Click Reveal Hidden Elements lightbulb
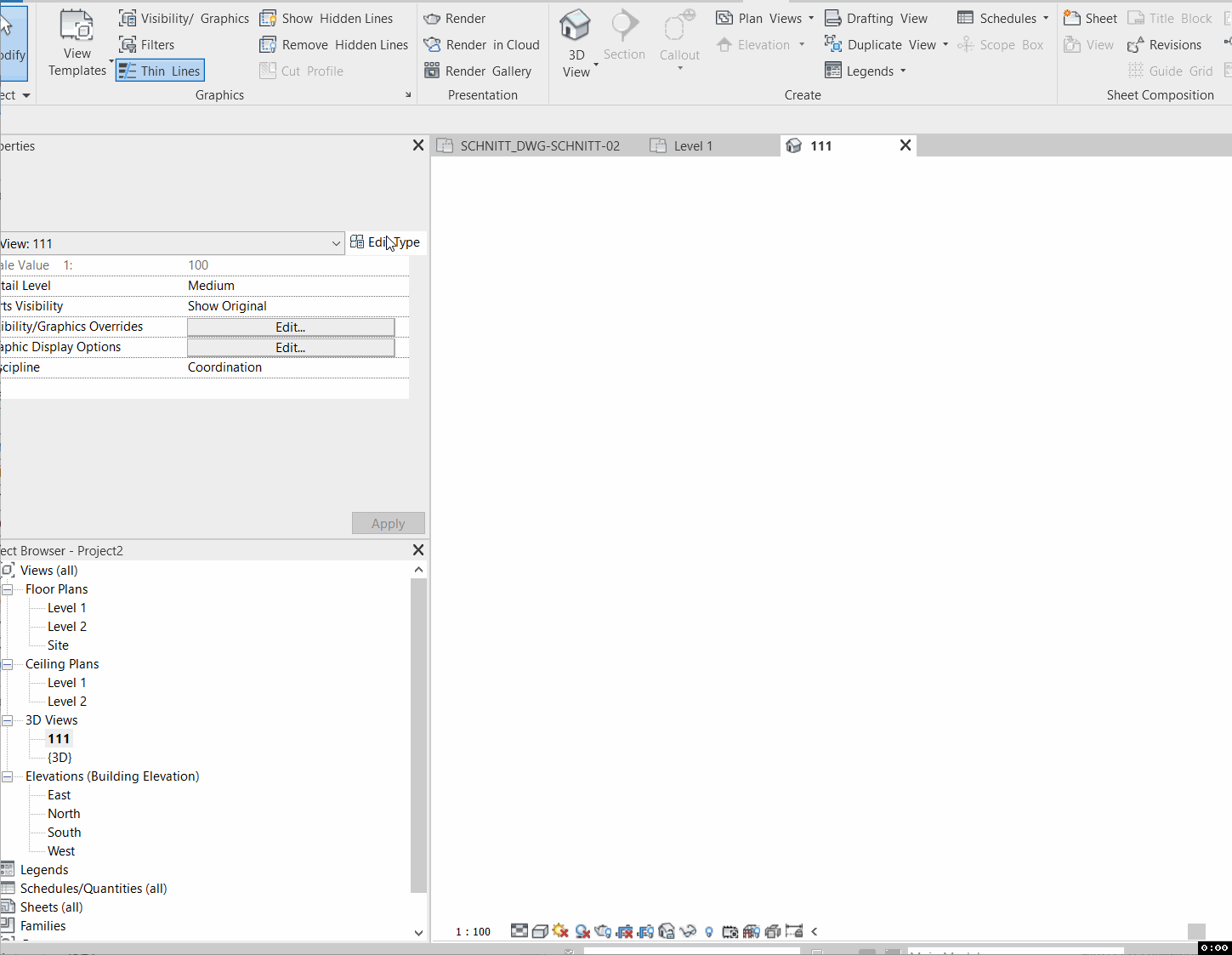The width and height of the screenshot is (1232, 955). click(709, 931)
